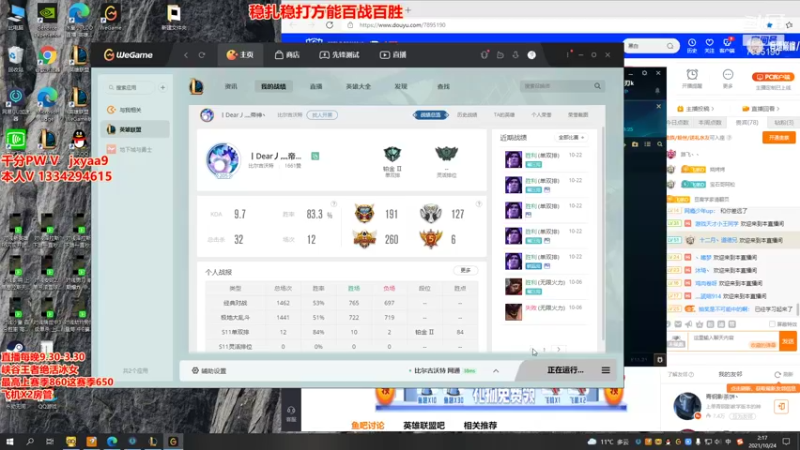Viewport: 800px width, 450px height.
Task: Click the flex queue rank emblem
Action: (x=446, y=154)
